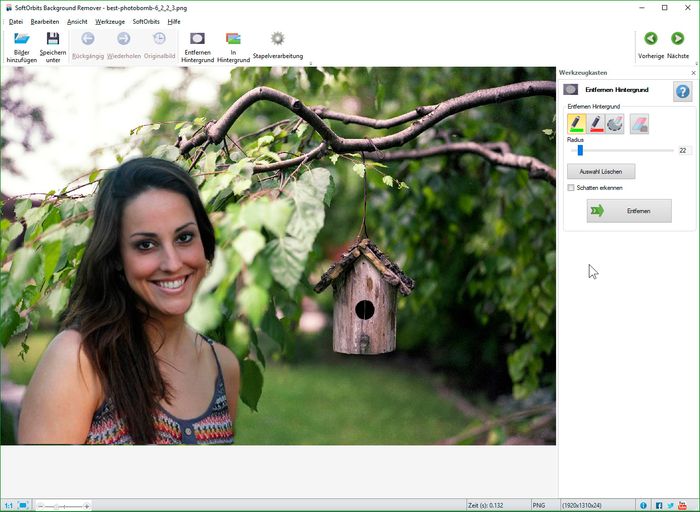Click the Radius value field showing 22
This screenshot has height=512, width=700.
[684, 150]
